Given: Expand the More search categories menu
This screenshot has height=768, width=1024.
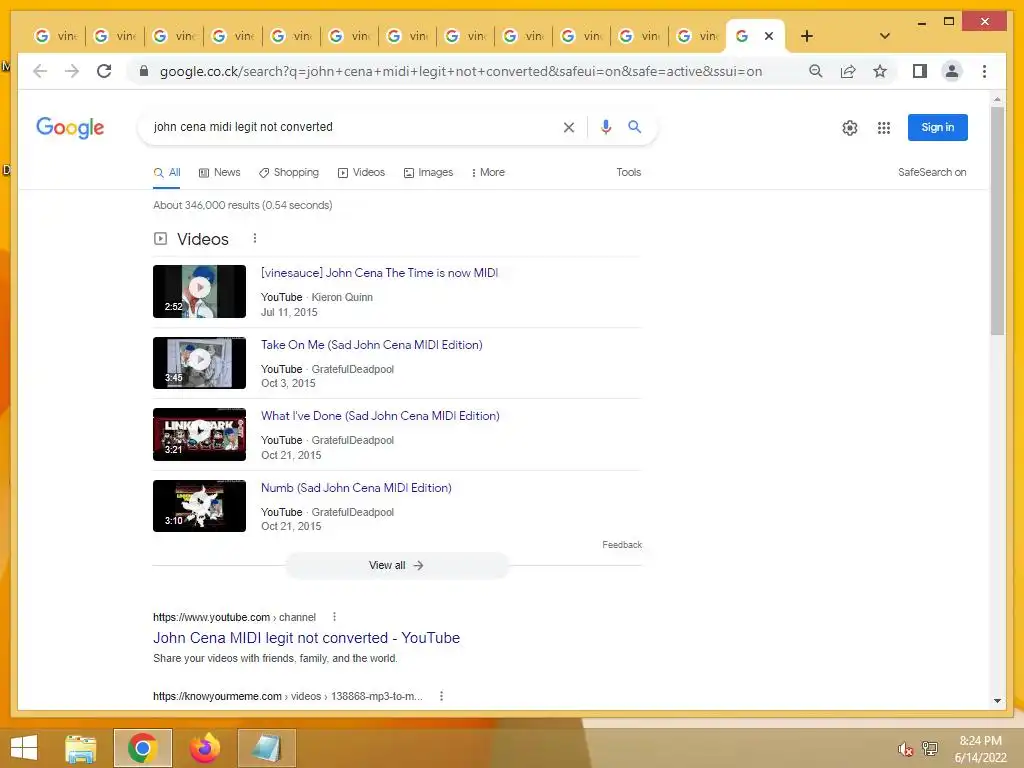Looking at the screenshot, I should click(x=488, y=172).
